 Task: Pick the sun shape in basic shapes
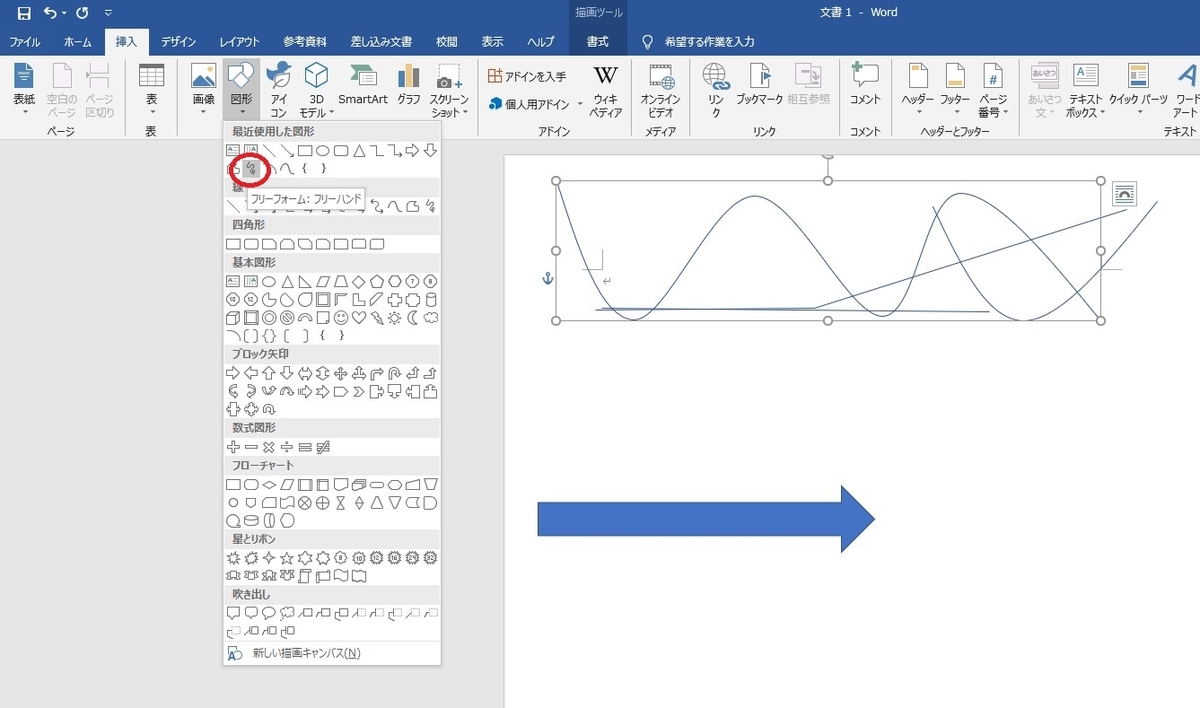(x=395, y=318)
